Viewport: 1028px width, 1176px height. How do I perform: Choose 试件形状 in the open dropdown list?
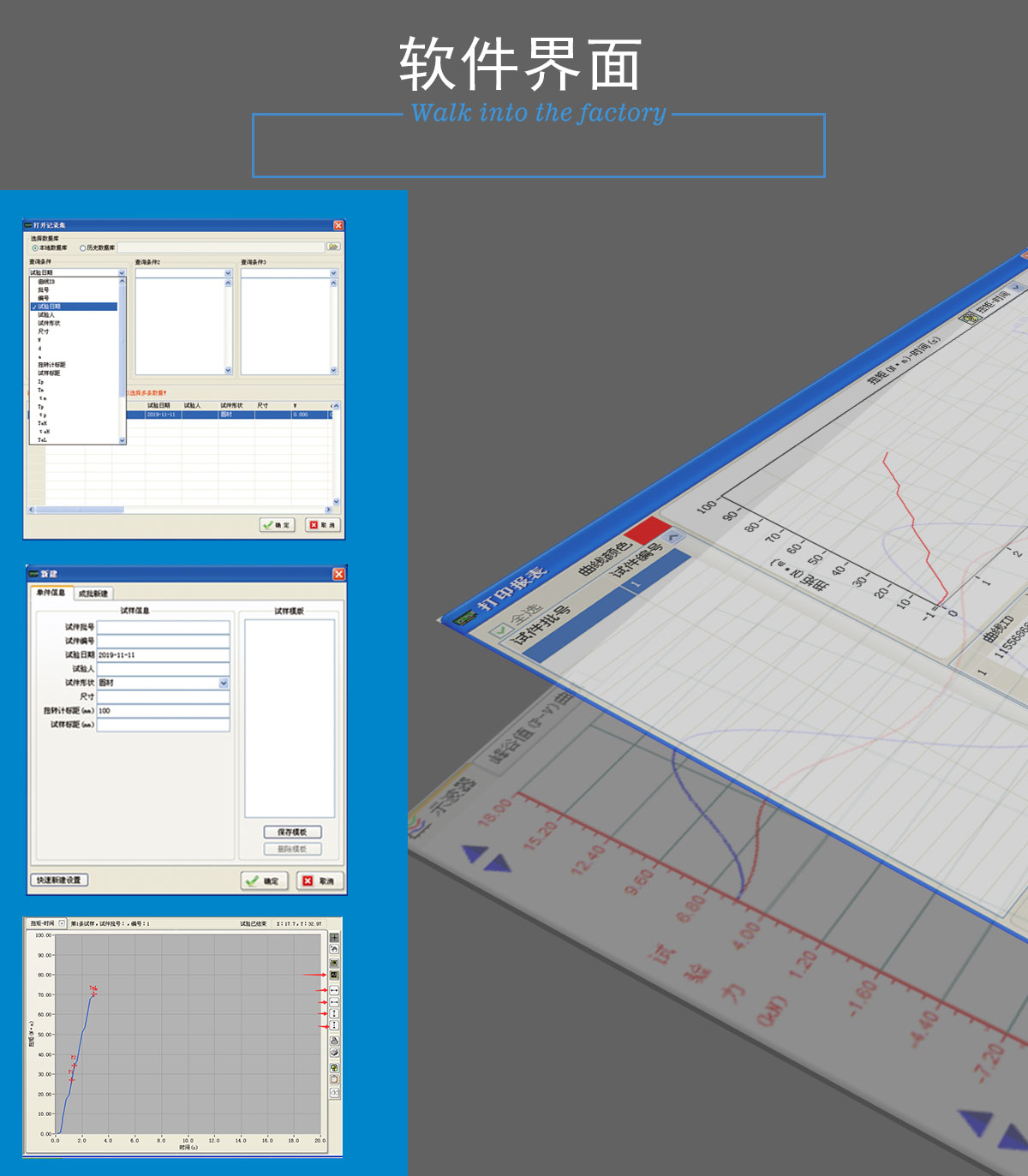click(x=49, y=323)
